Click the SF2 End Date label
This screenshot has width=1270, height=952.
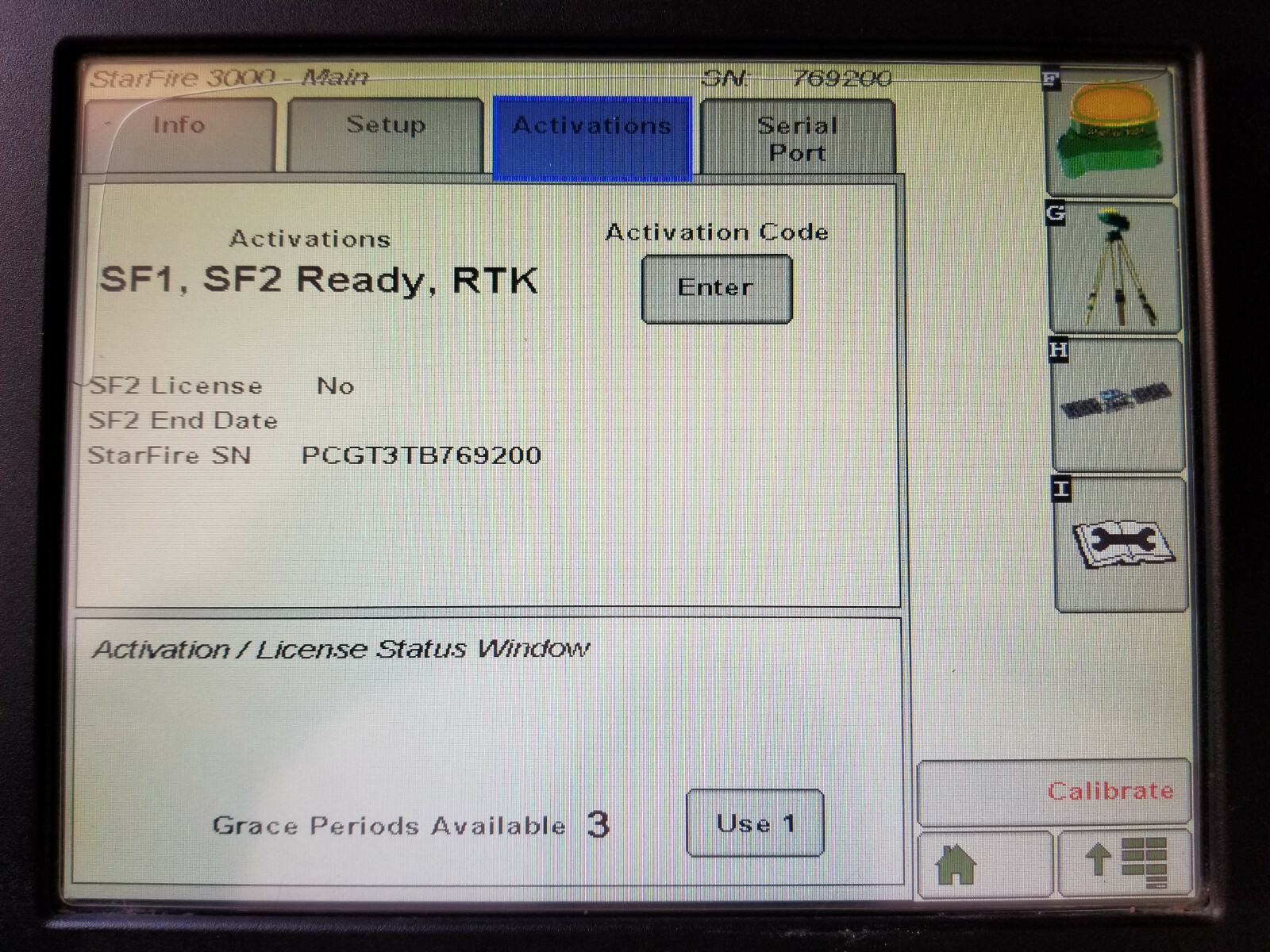(x=183, y=420)
